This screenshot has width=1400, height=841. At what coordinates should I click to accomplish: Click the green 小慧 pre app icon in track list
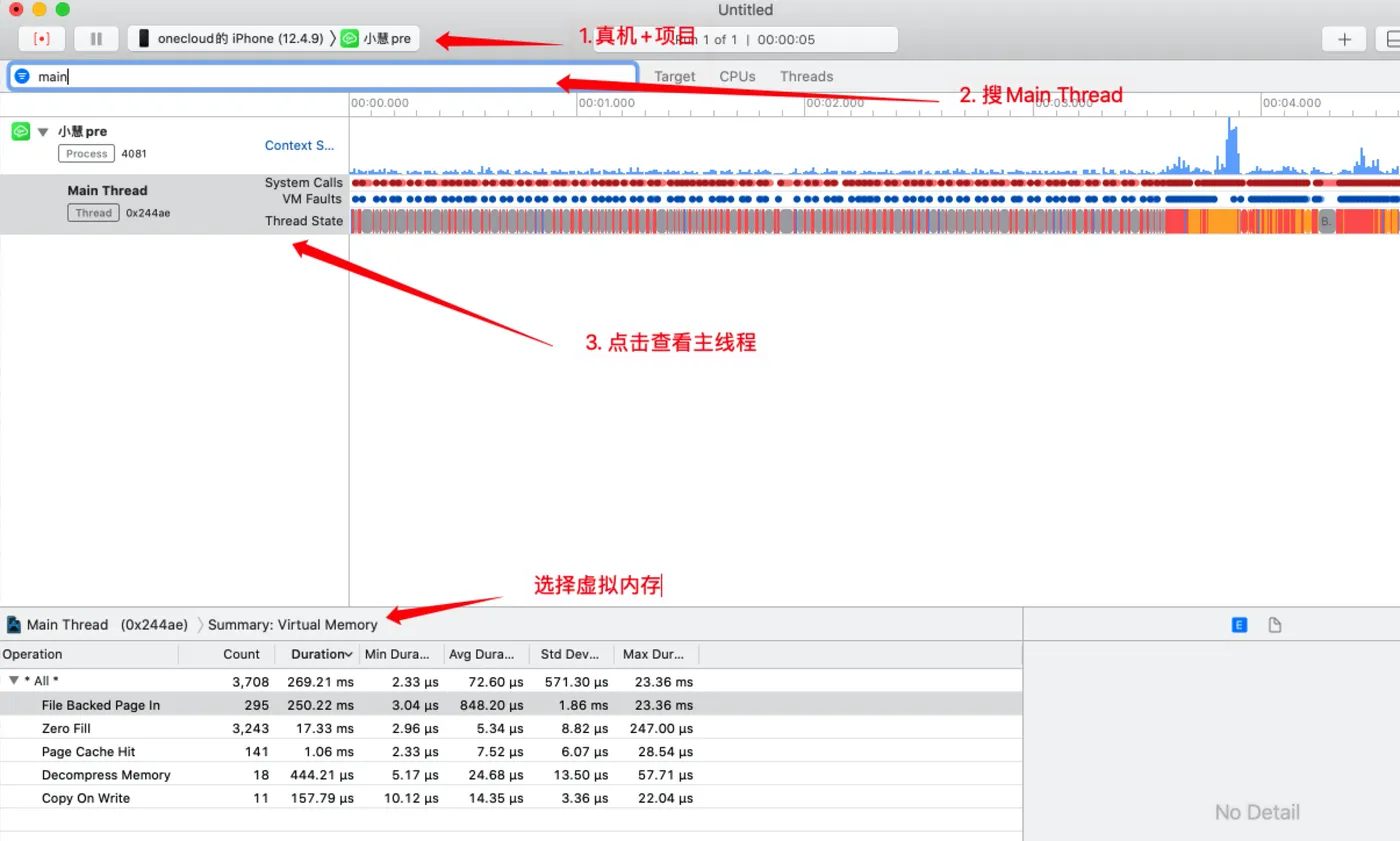click(20, 131)
